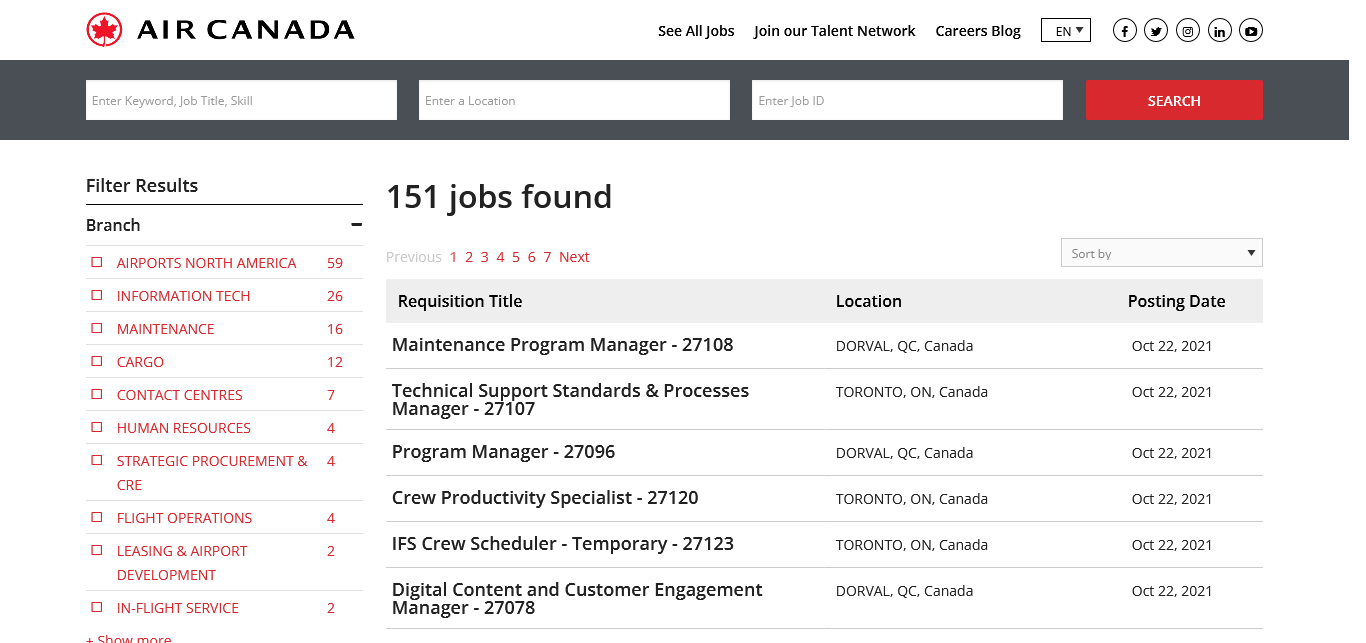Click the Air Canada maple leaf logo
The image size is (1366, 643).
coord(104,30)
